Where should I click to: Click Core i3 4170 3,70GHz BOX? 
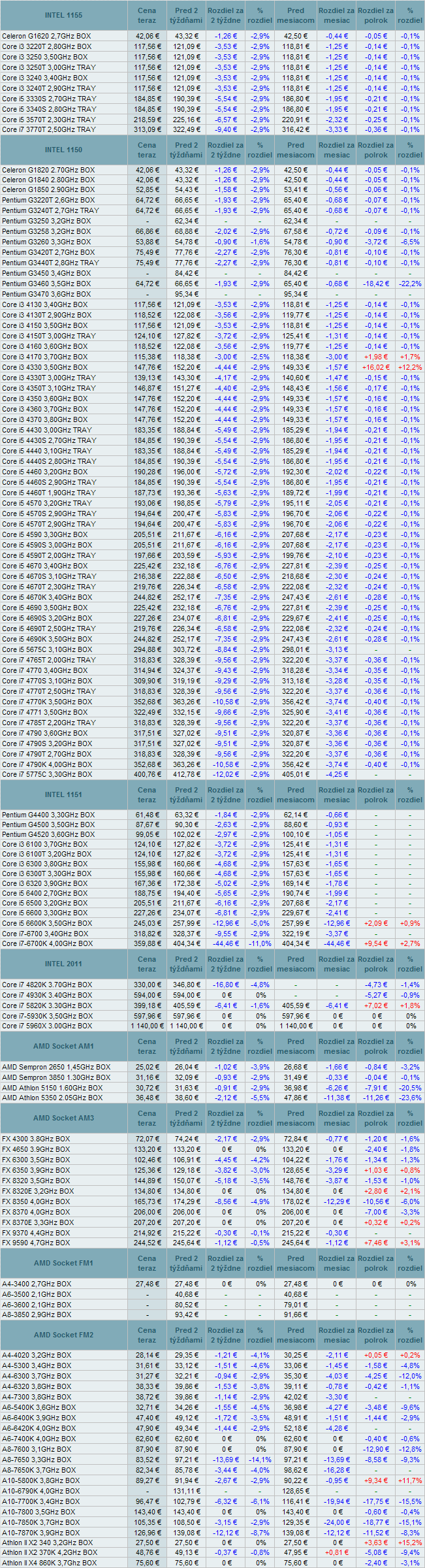[44, 357]
